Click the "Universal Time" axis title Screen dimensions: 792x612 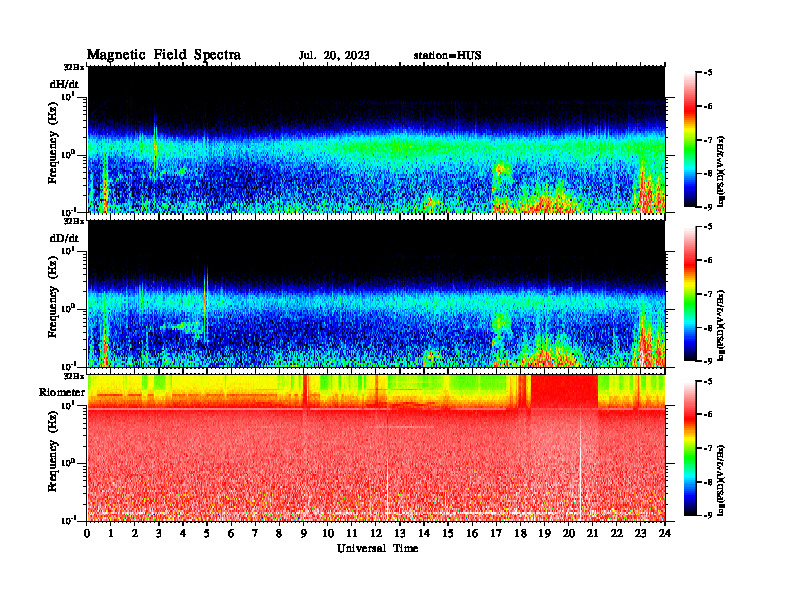378,548
